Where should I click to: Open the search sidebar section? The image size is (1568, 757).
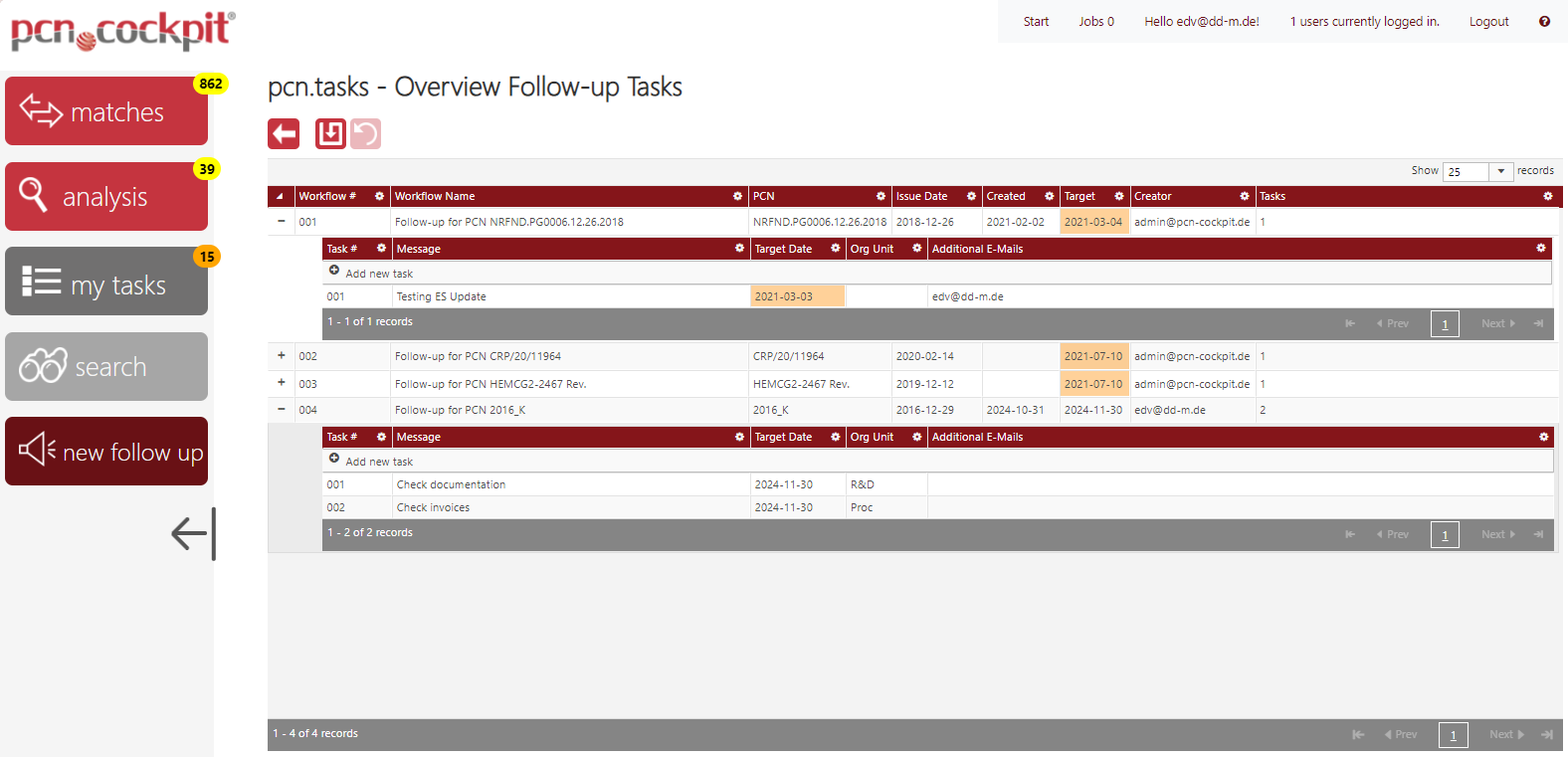click(x=106, y=366)
